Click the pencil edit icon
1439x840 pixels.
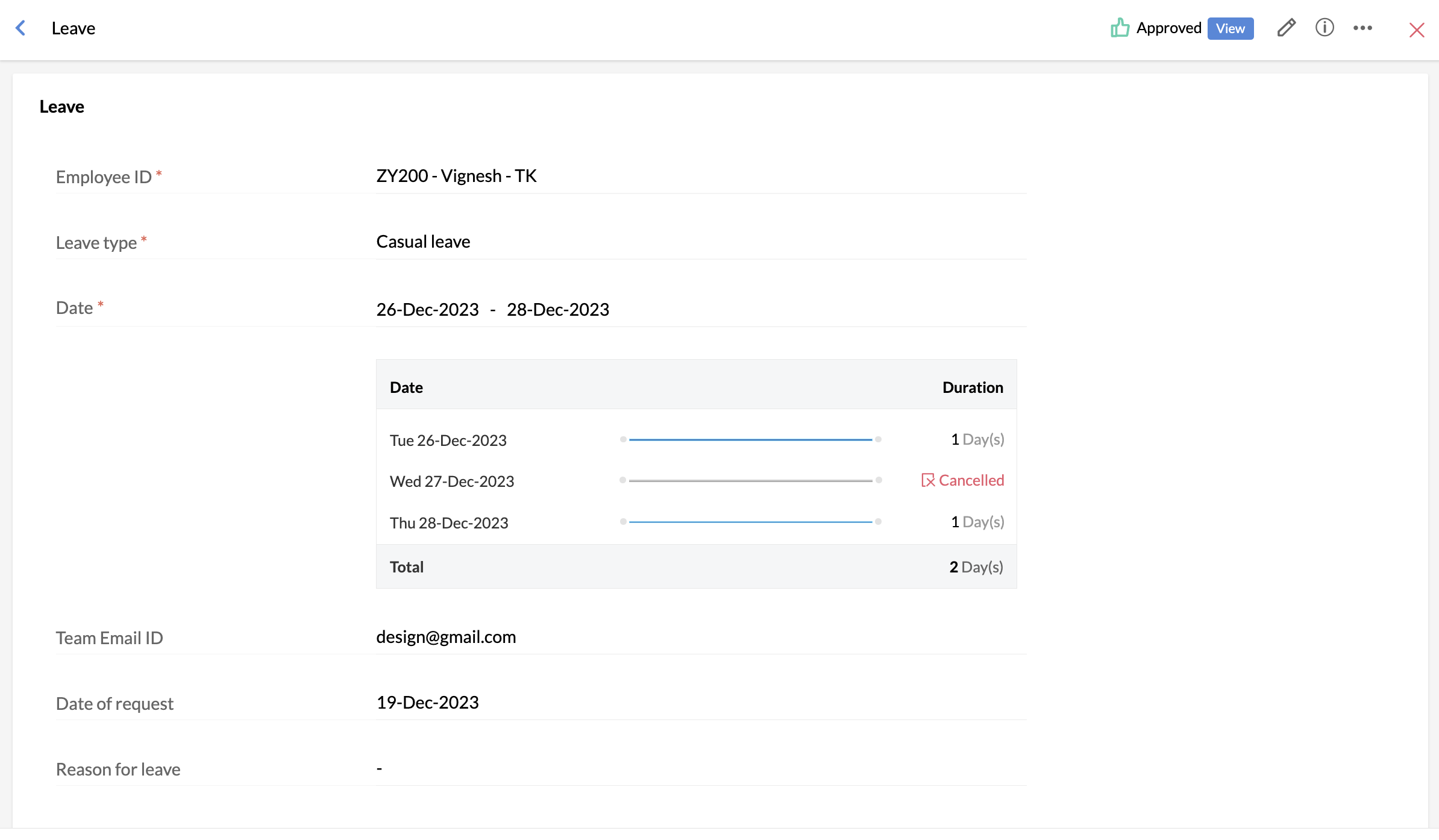click(1286, 28)
